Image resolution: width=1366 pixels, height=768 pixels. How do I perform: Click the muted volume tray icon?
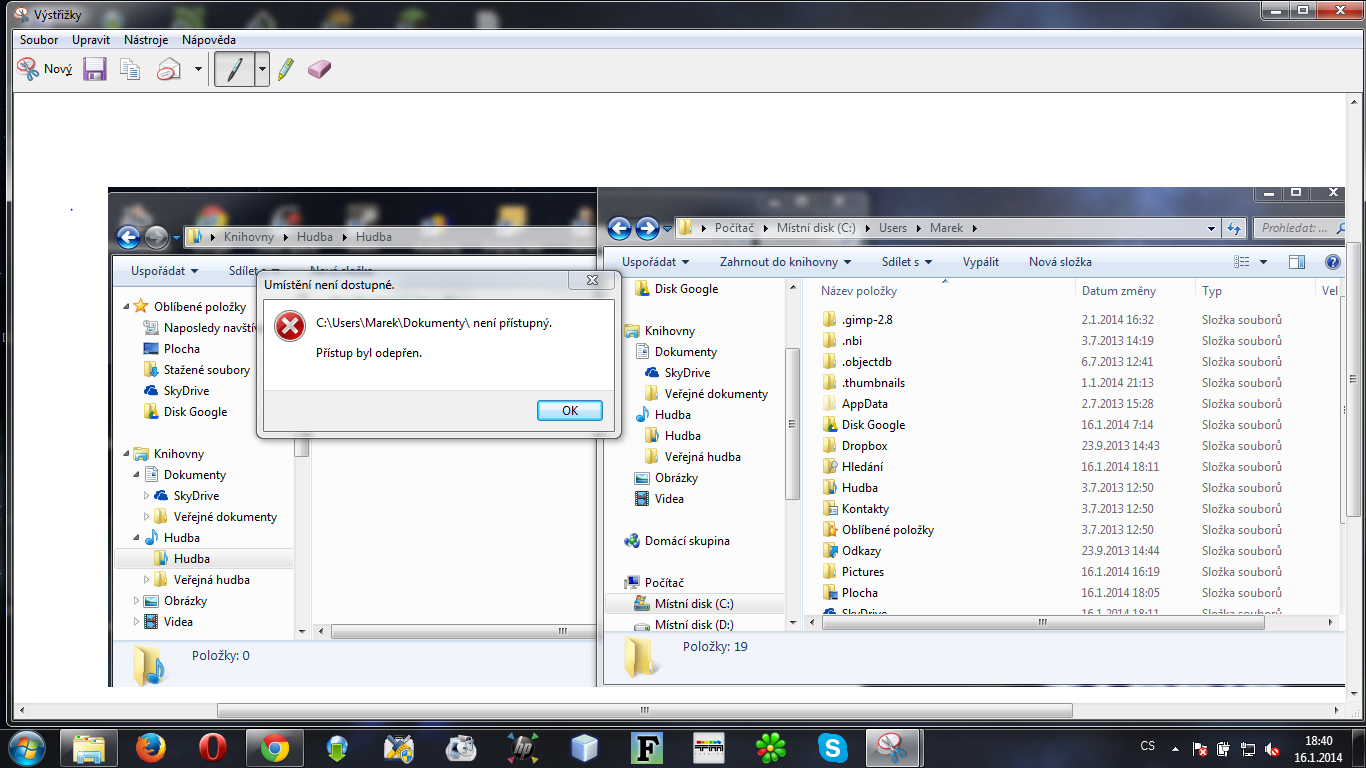point(1273,748)
